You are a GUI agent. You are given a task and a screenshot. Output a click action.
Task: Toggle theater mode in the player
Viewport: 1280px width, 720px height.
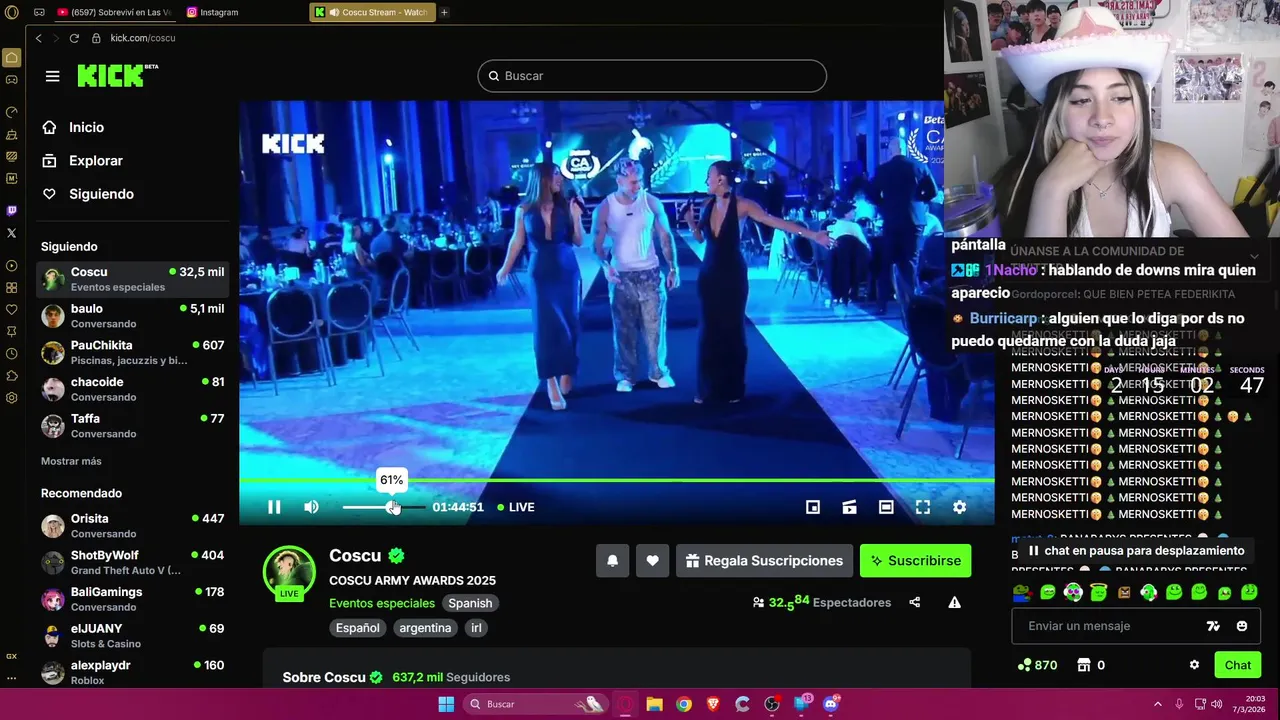(x=886, y=507)
